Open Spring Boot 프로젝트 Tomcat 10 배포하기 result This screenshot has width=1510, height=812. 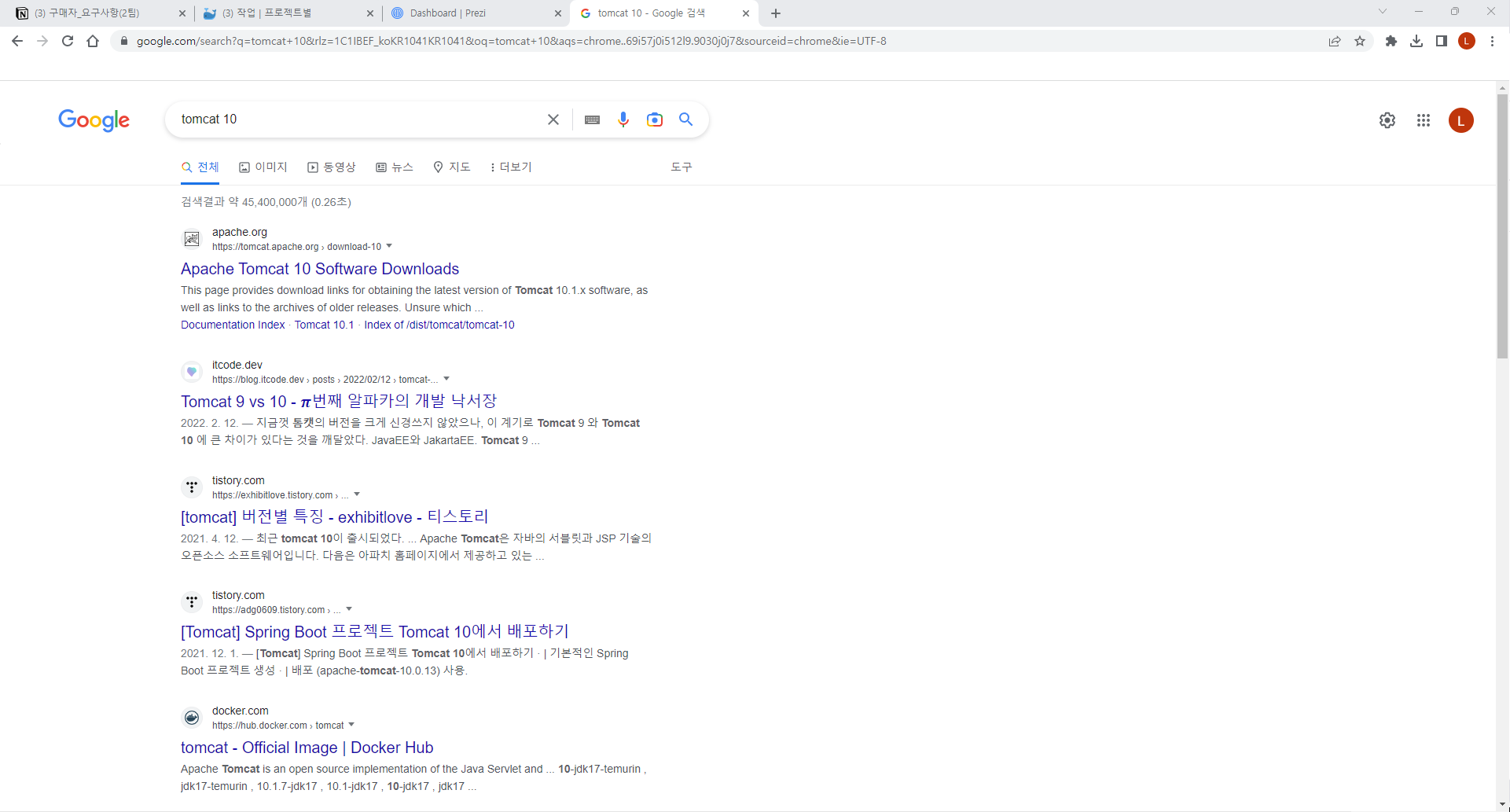click(375, 631)
